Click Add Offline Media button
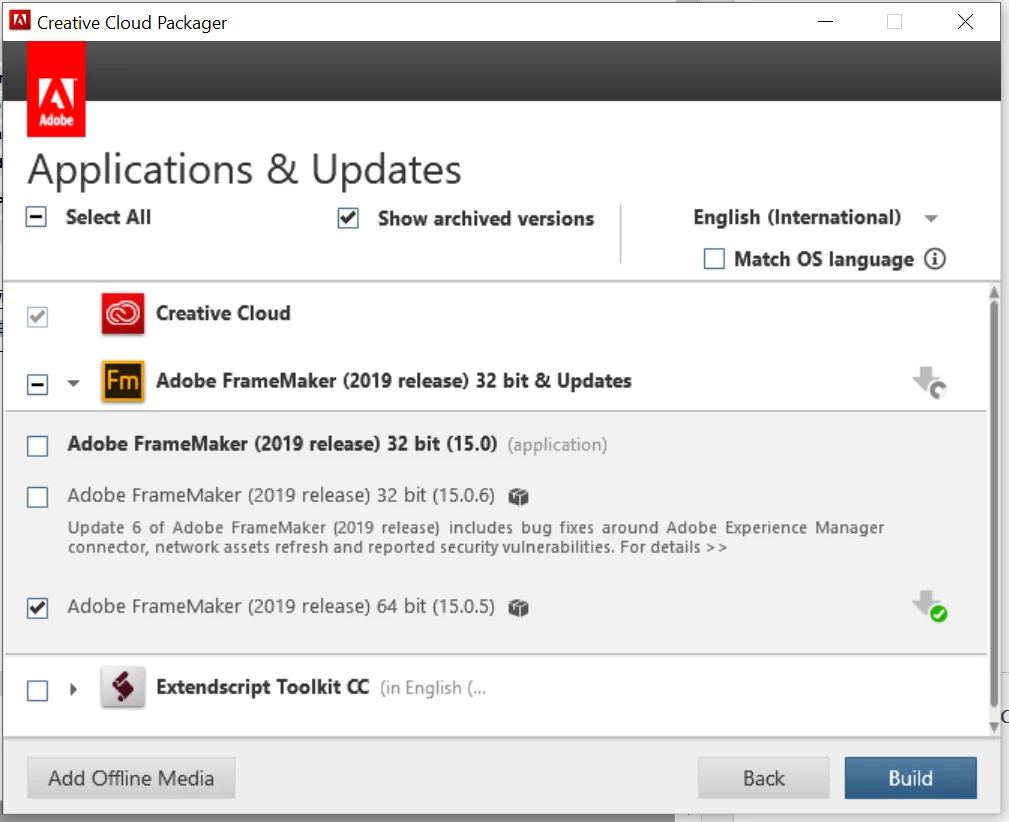The width and height of the screenshot is (1009, 822). (131, 778)
